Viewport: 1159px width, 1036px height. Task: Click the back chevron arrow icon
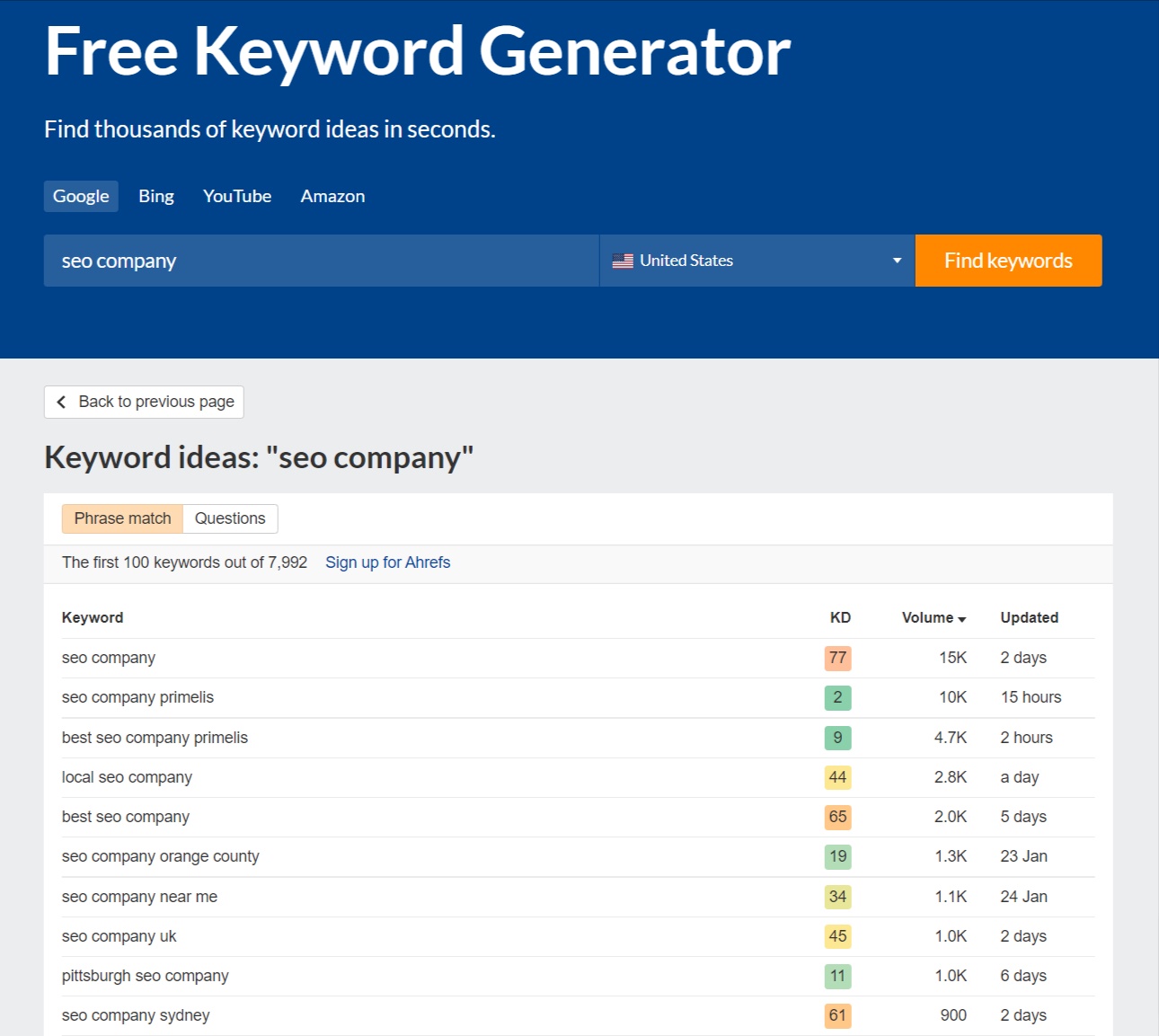point(61,402)
